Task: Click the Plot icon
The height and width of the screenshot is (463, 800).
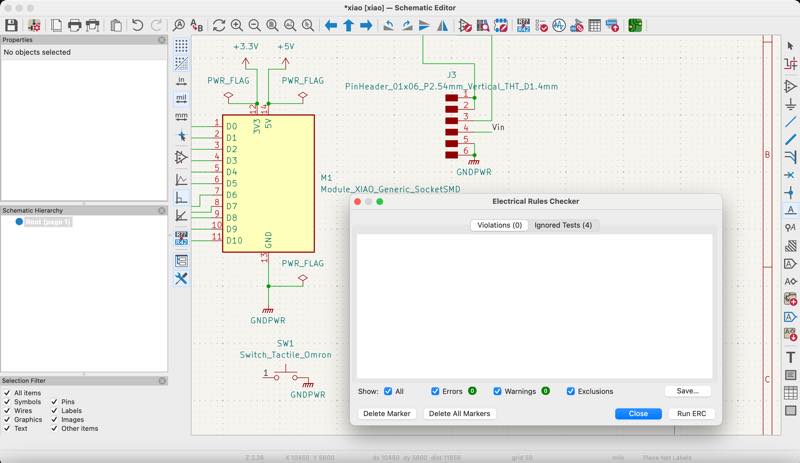Action: (x=93, y=25)
